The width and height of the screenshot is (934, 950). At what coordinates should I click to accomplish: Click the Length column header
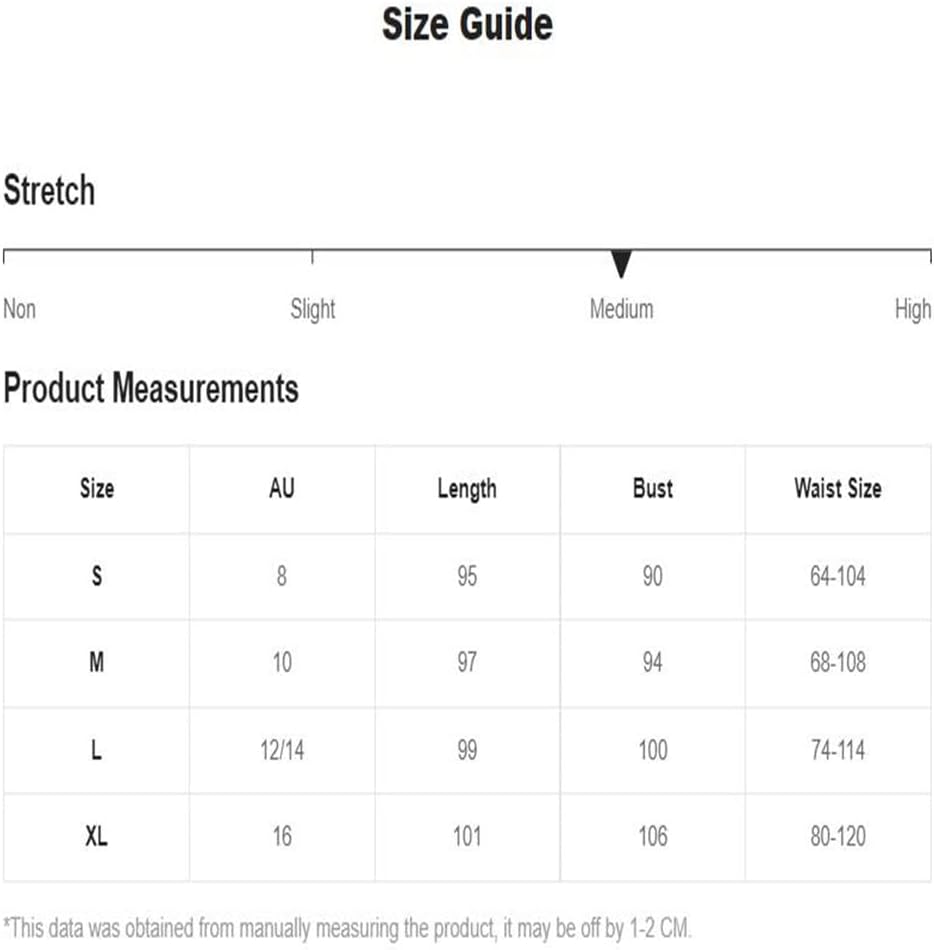467,490
